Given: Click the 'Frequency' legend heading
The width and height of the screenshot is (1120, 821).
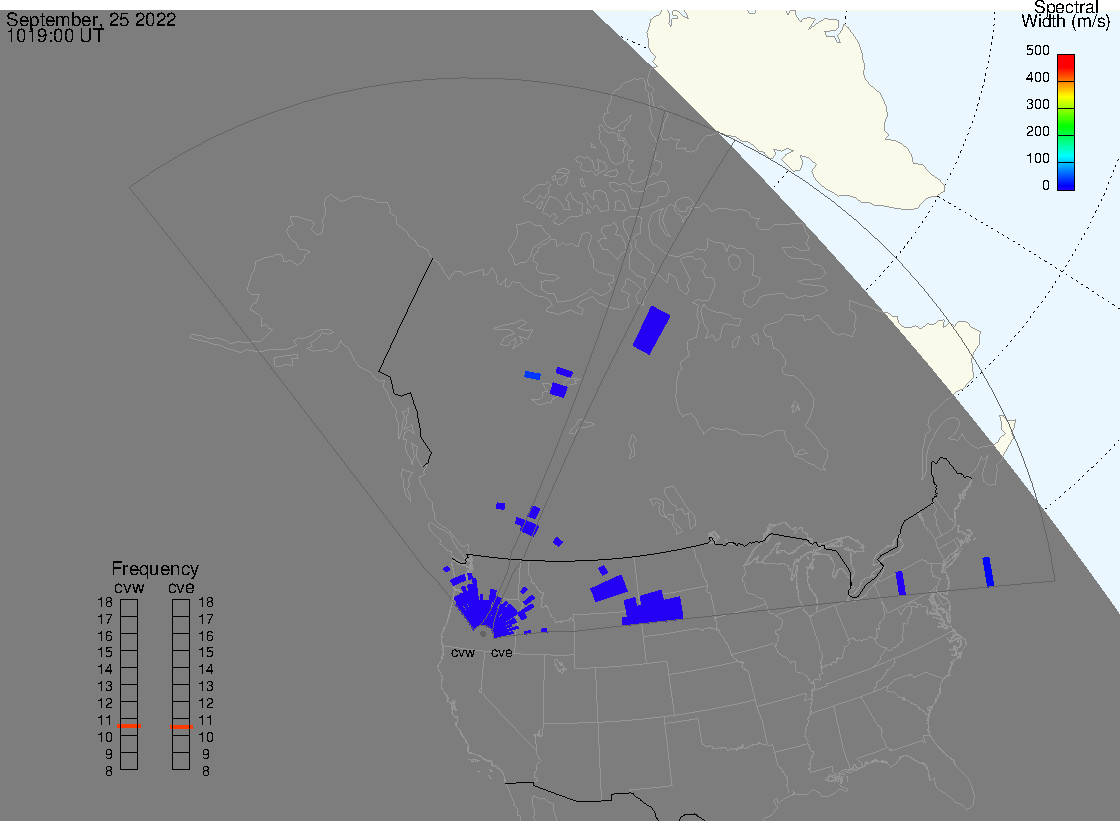Looking at the screenshot, I should pyautogui.click(x=155, y=569).
